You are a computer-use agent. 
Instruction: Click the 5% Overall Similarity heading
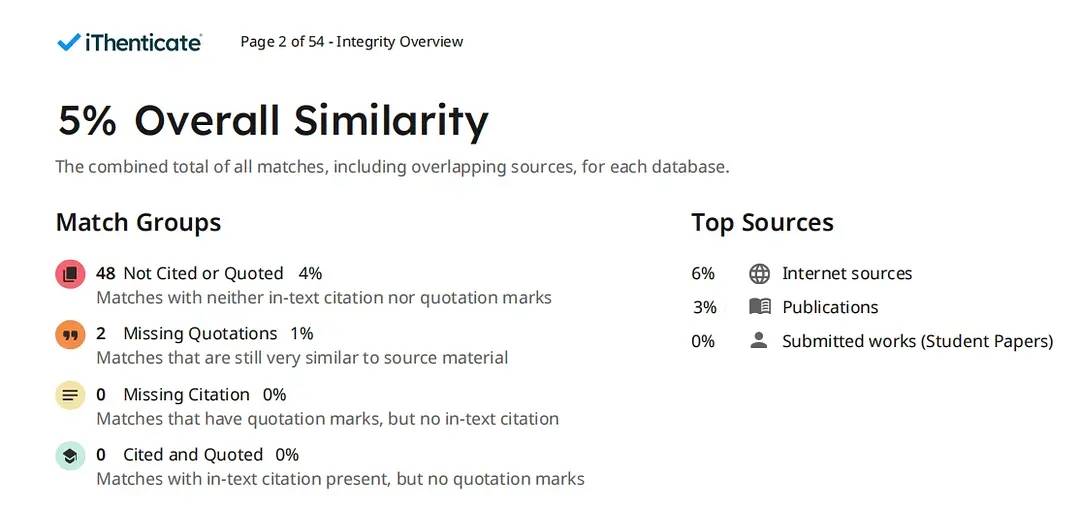(x=273, y=121)
